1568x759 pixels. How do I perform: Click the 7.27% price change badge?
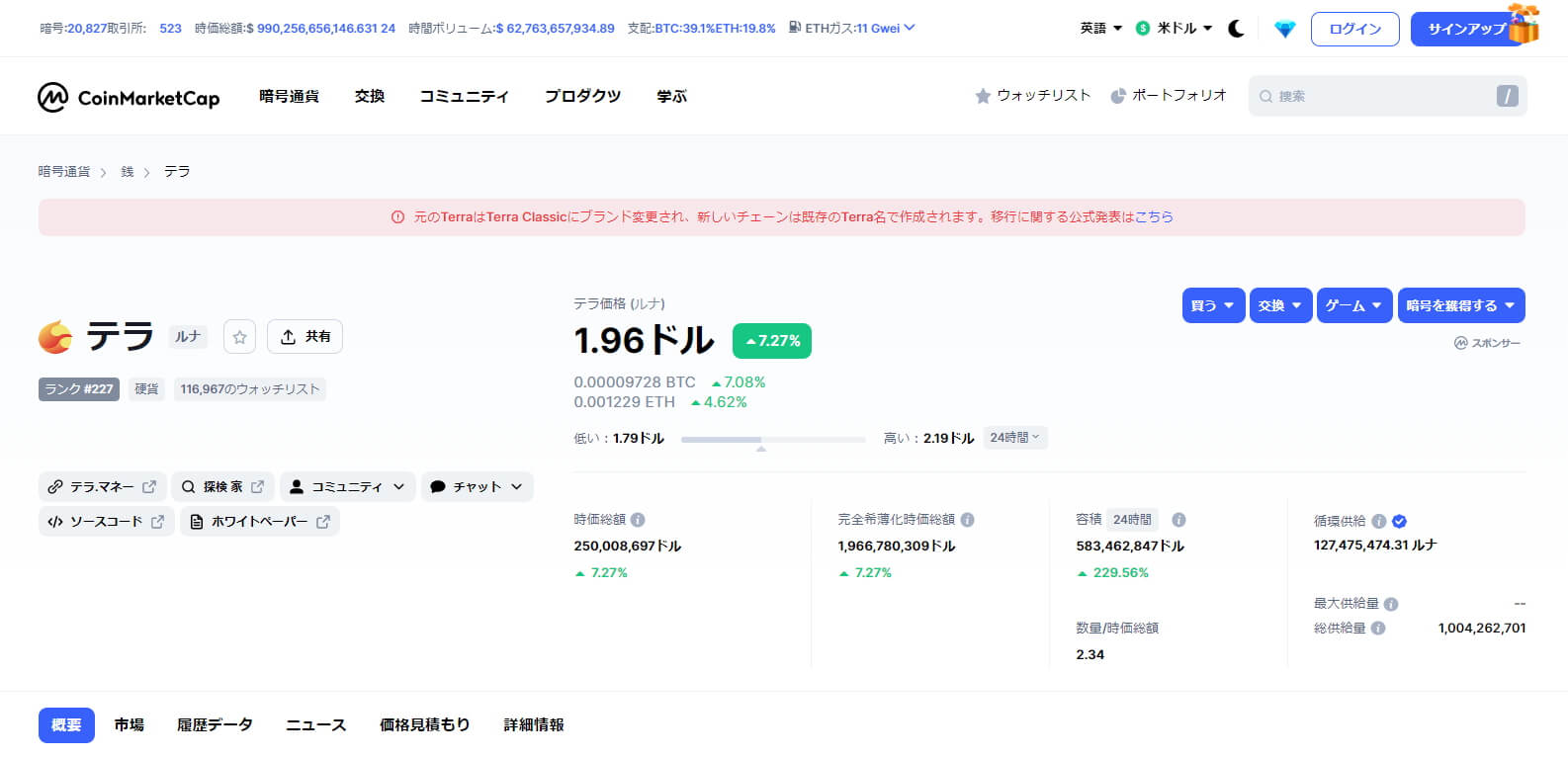click(772, 341)
